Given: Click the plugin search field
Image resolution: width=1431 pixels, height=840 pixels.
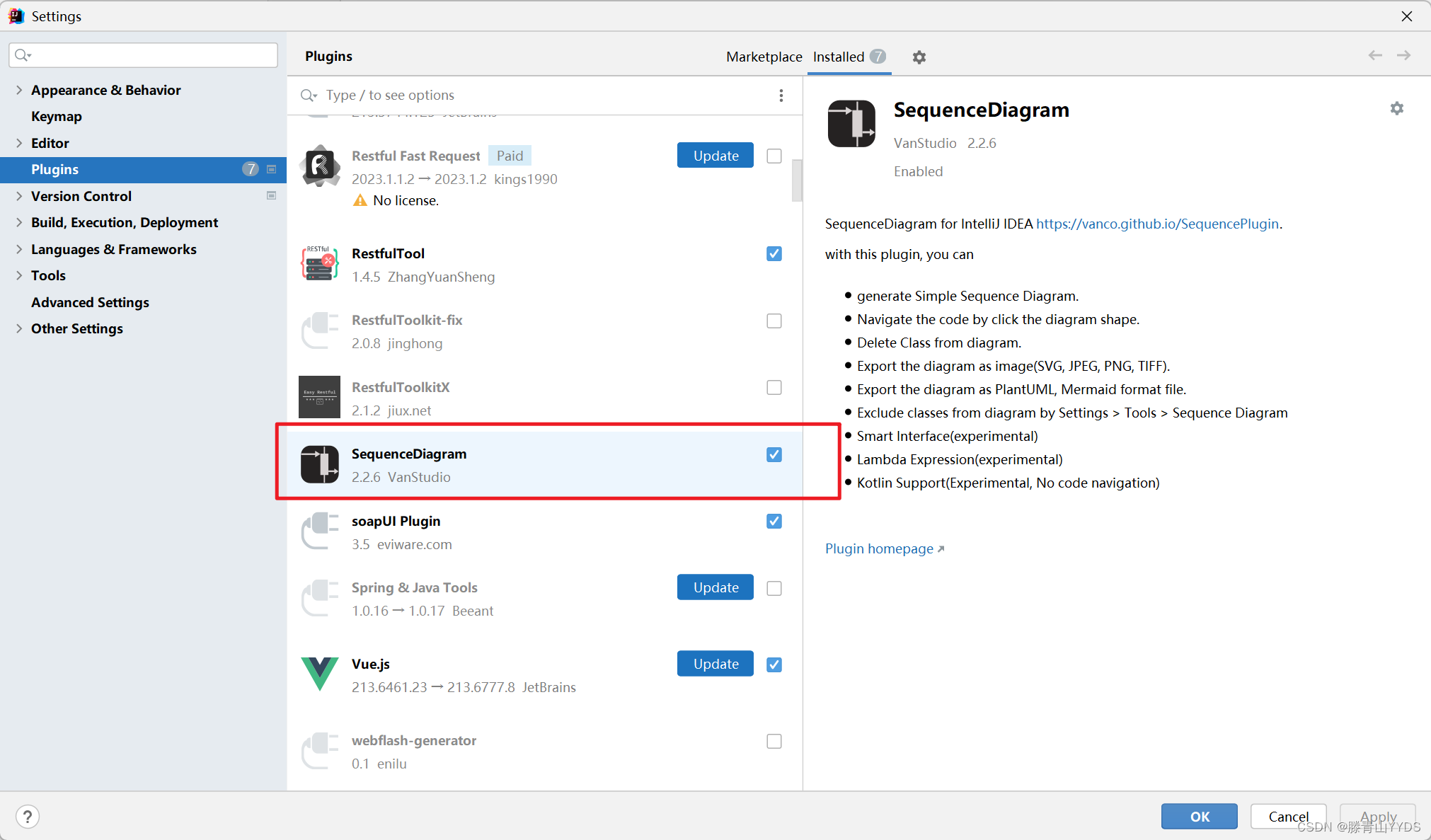Looking at the screenshot, I should 538,96.
